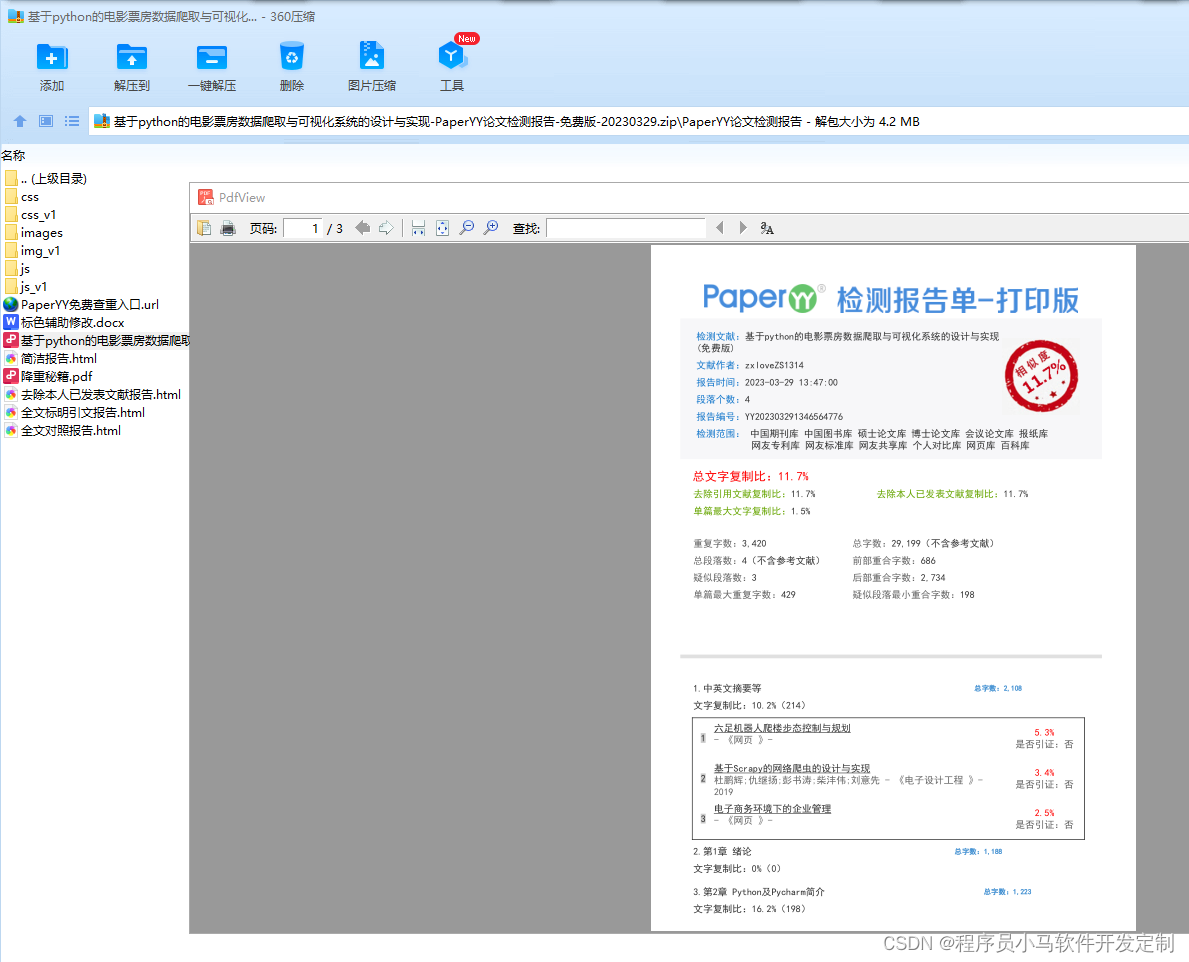The image size is (1189, 962).
Task: Go to next page arrow in PdfView
Action: point(386,228)
